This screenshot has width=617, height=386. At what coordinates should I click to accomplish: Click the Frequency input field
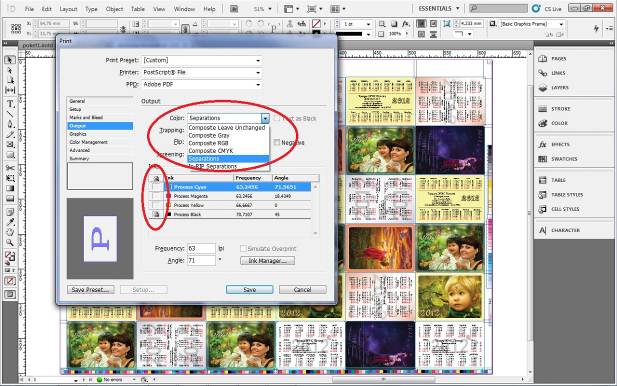click(x=201, y=248)
